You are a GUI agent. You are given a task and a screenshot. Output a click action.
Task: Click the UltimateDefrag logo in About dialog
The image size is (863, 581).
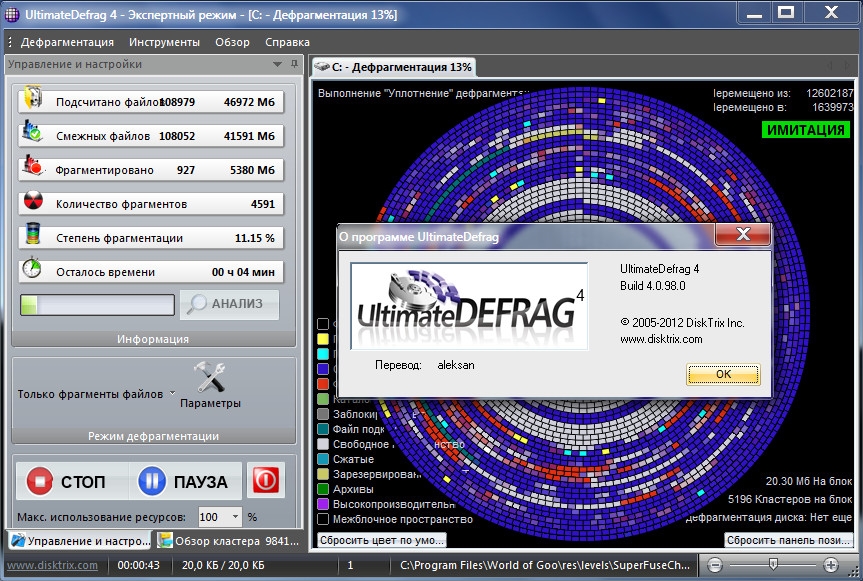(x=469, y=305)
